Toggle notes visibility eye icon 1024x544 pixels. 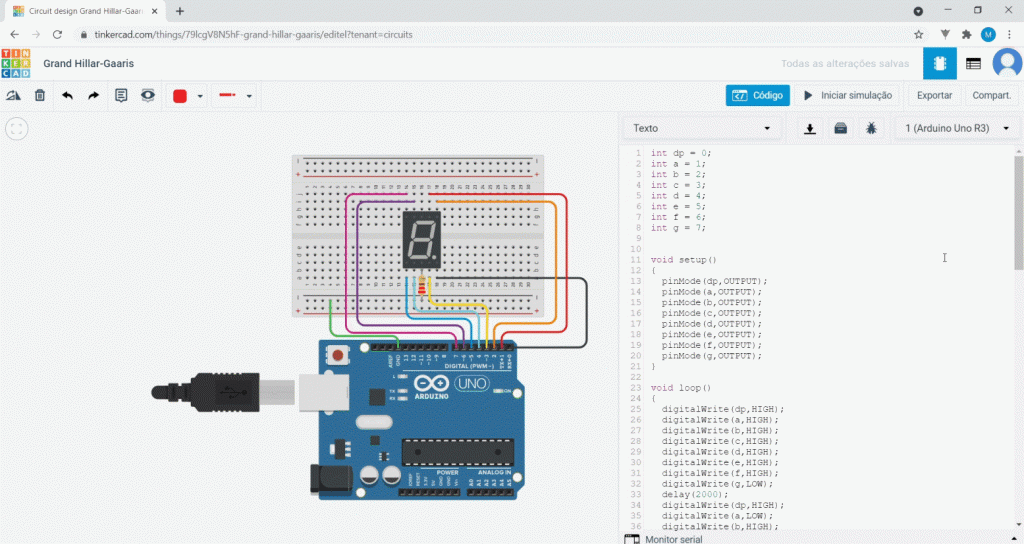(148, 96)
